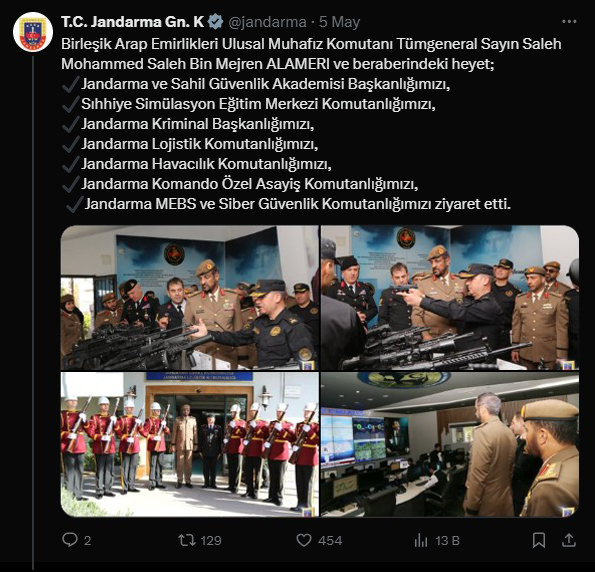Image resolution: width=595 pixels, height=572 pixels.
Task: Open top-right photo of officer aiming pistol
Action: click(x=450, y=298)
